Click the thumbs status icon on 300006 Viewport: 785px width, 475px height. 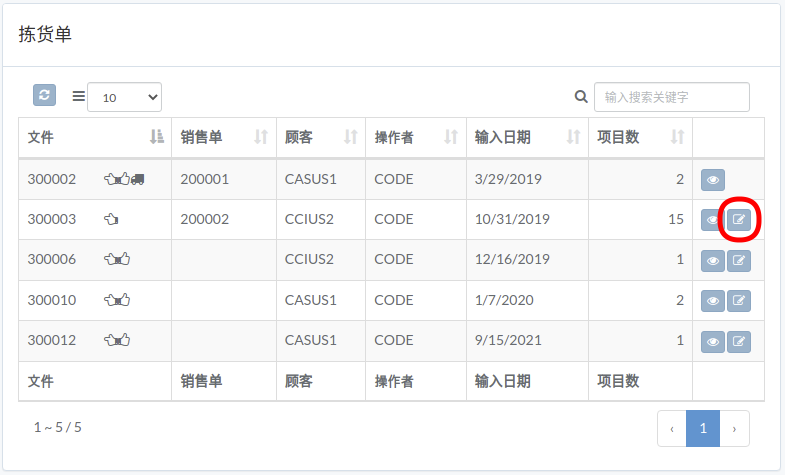(117, 259)
